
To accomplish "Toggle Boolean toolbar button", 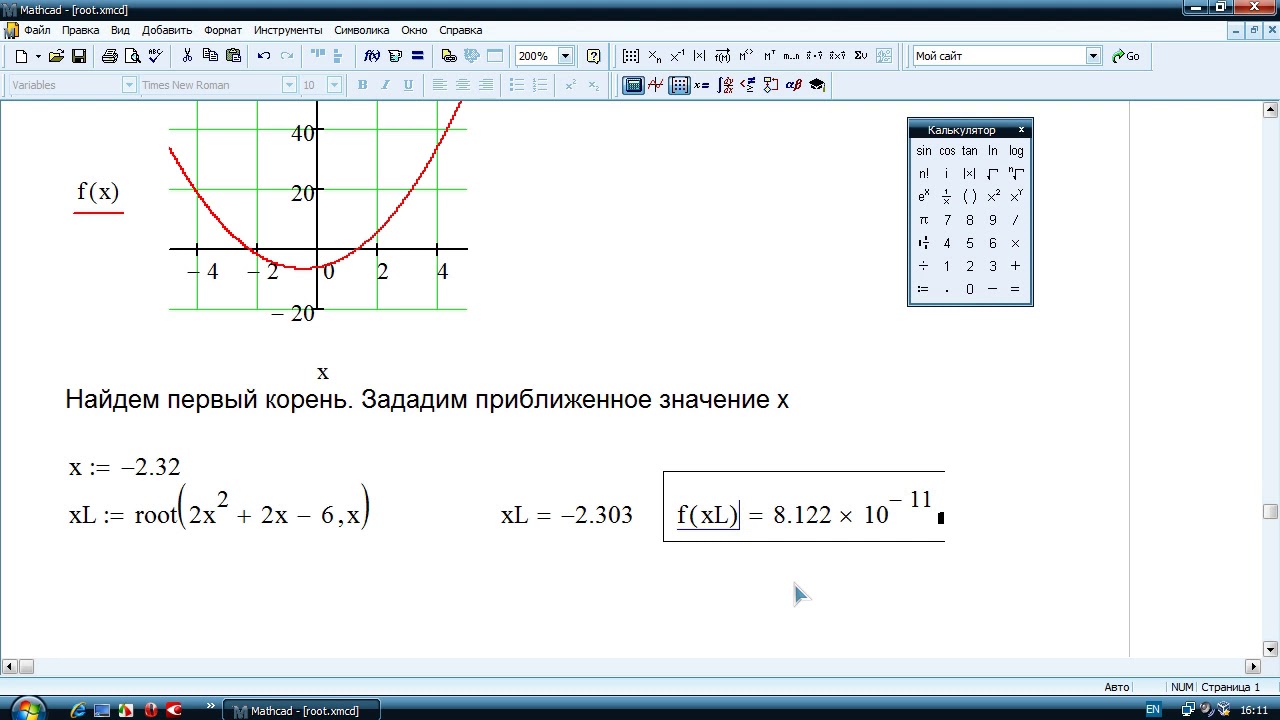I will click(748, 85).
